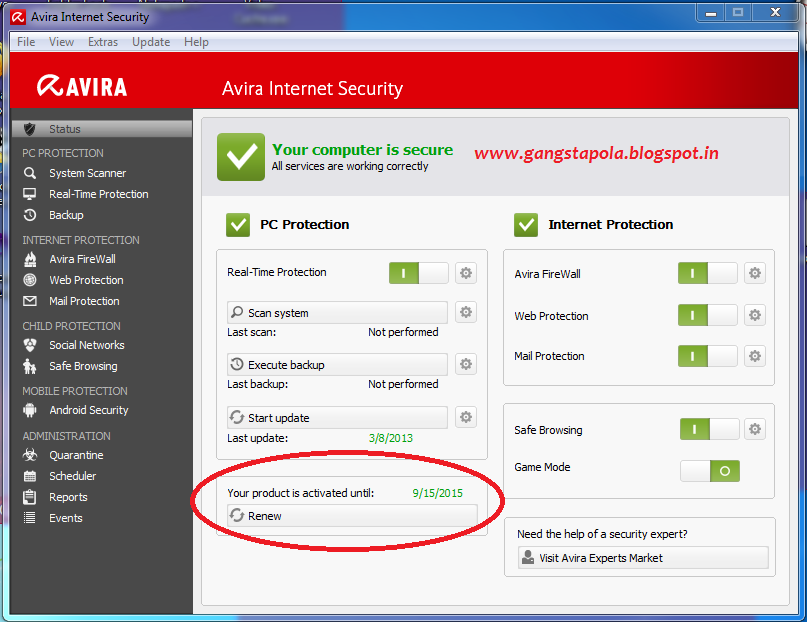This screenshot has height=622, width=807.
Task: Open the View menu
Action: tap(61, 42)
